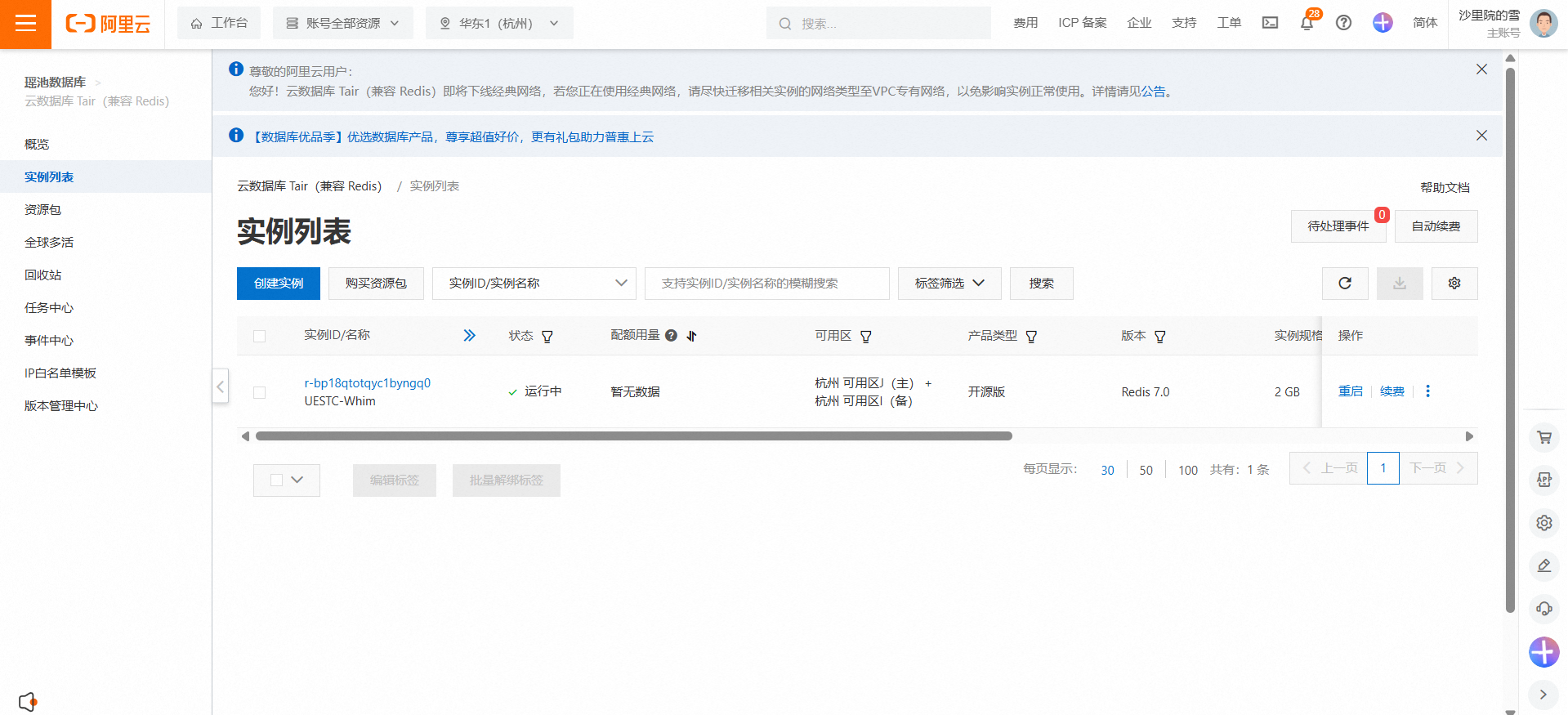The height and width of the screenshot is (715, 1568).
Task: Open instance r-bp18qtotqyc1byngq0 link
Action: click(368, 383)
